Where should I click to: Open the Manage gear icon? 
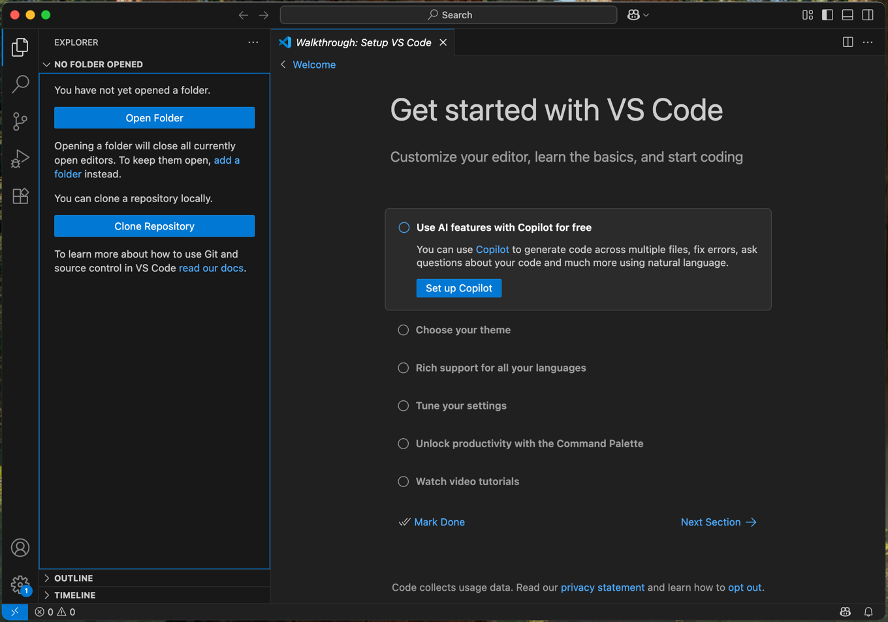[x=20, y=585]
